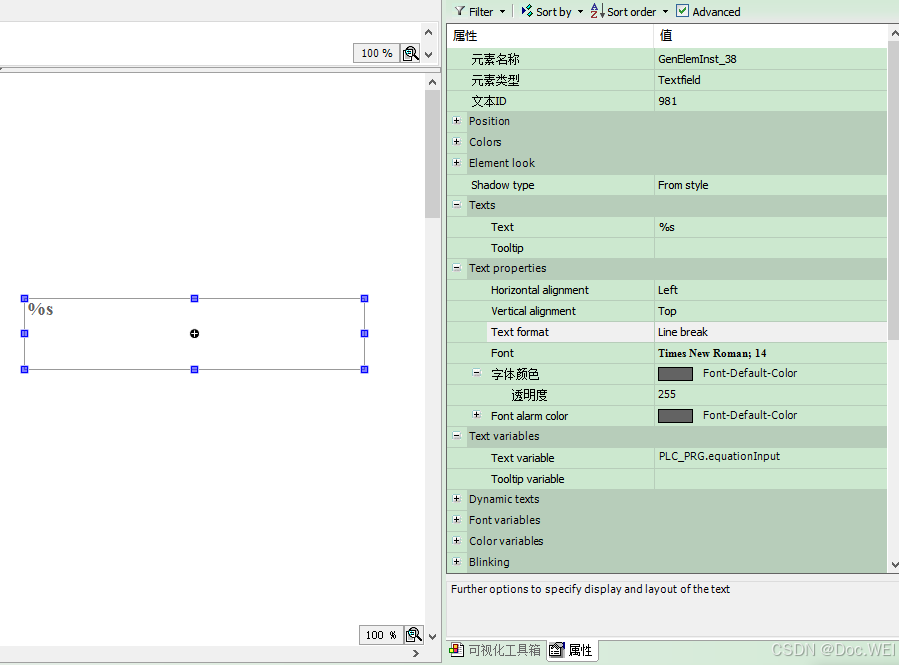The image size is (899, 665).
Task: Expand the Font alarm color group
Action: [x=476, y=415]
